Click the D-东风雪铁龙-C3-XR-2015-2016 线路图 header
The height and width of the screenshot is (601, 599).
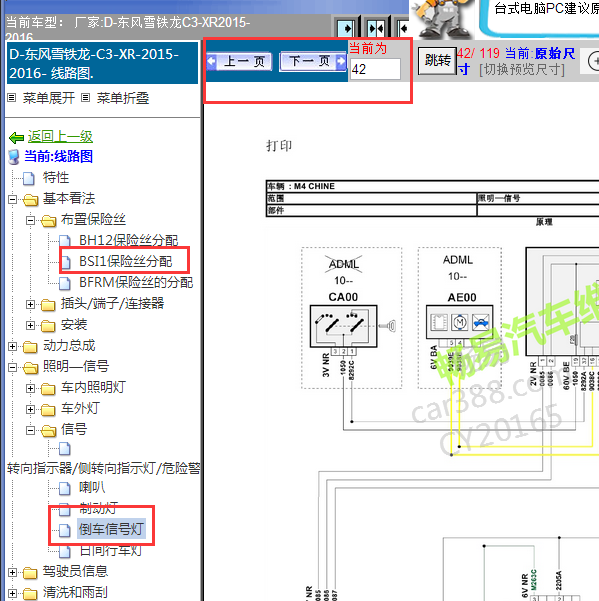102,64
